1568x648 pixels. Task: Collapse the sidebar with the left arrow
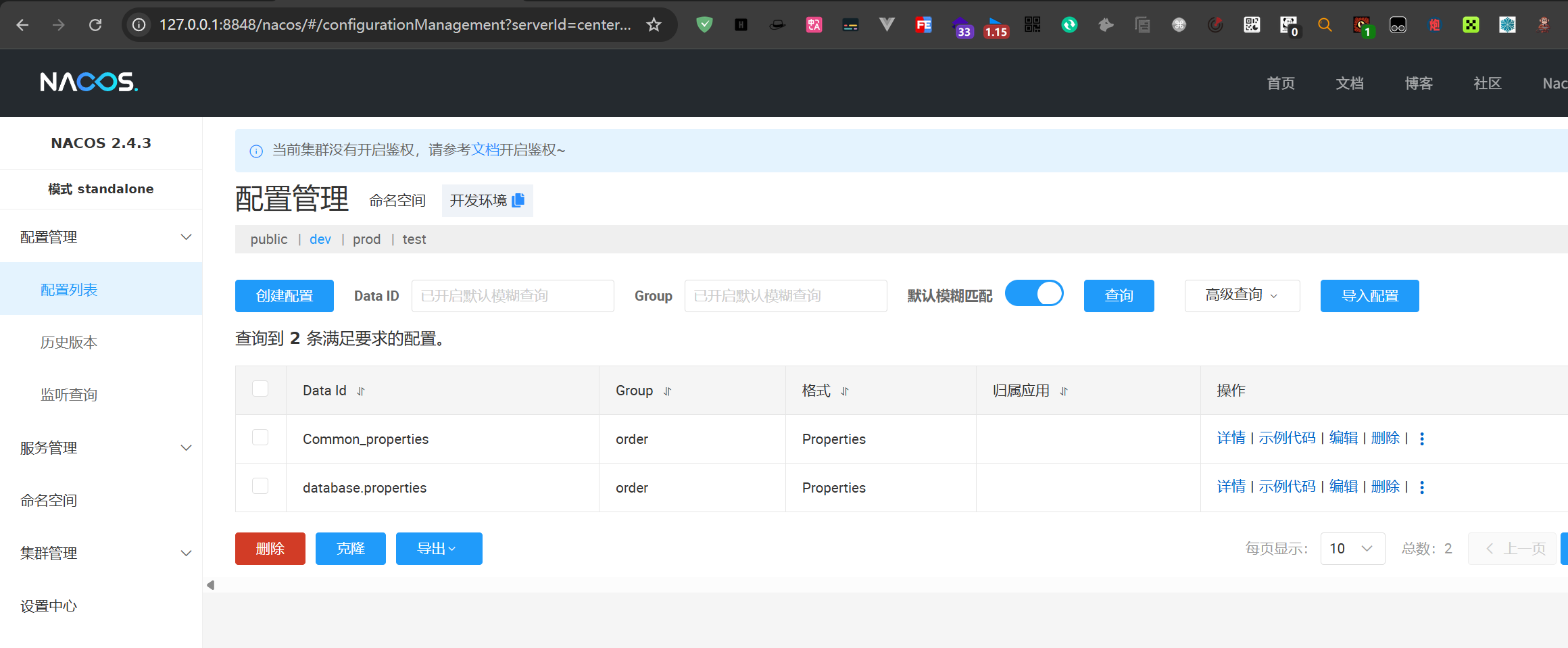(x=211, y=585)
